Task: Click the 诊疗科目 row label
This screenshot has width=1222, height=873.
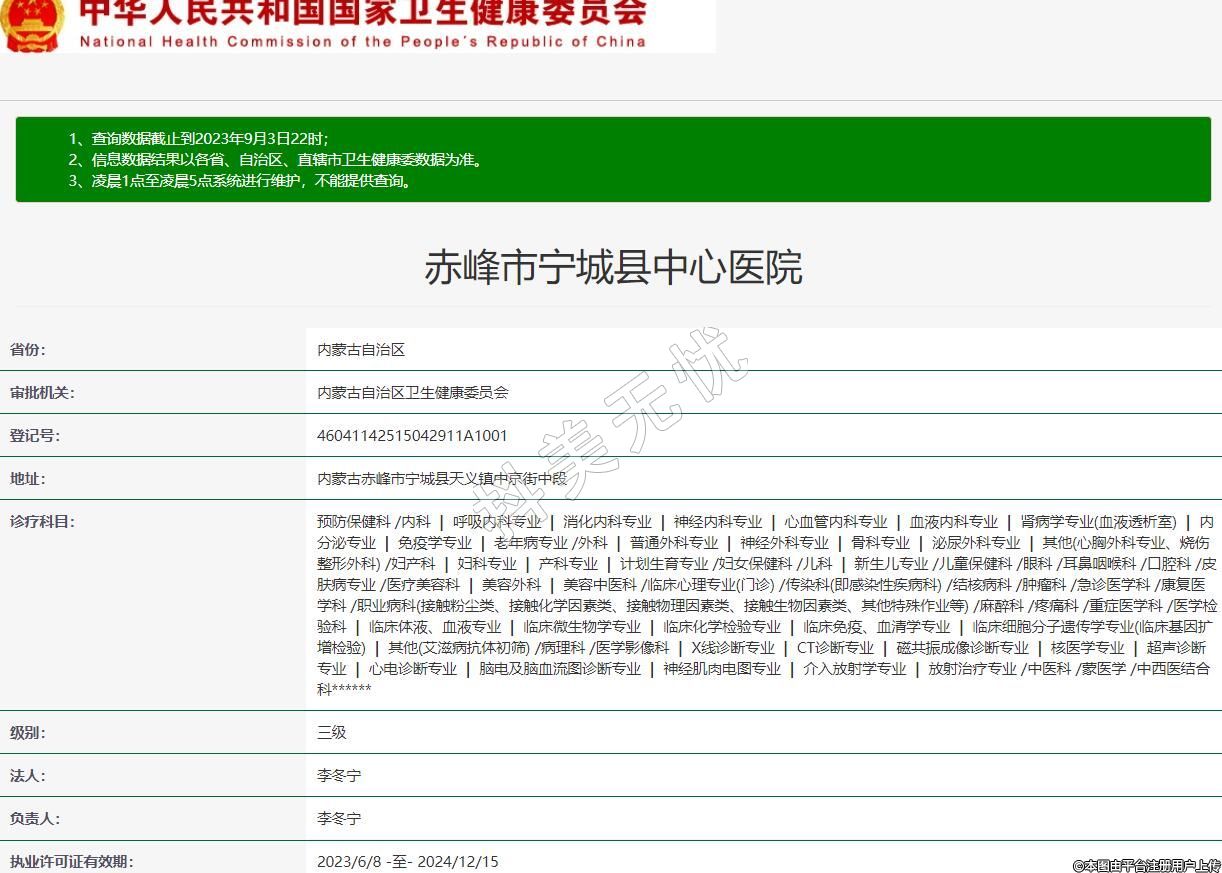Action: coord(42,521)
